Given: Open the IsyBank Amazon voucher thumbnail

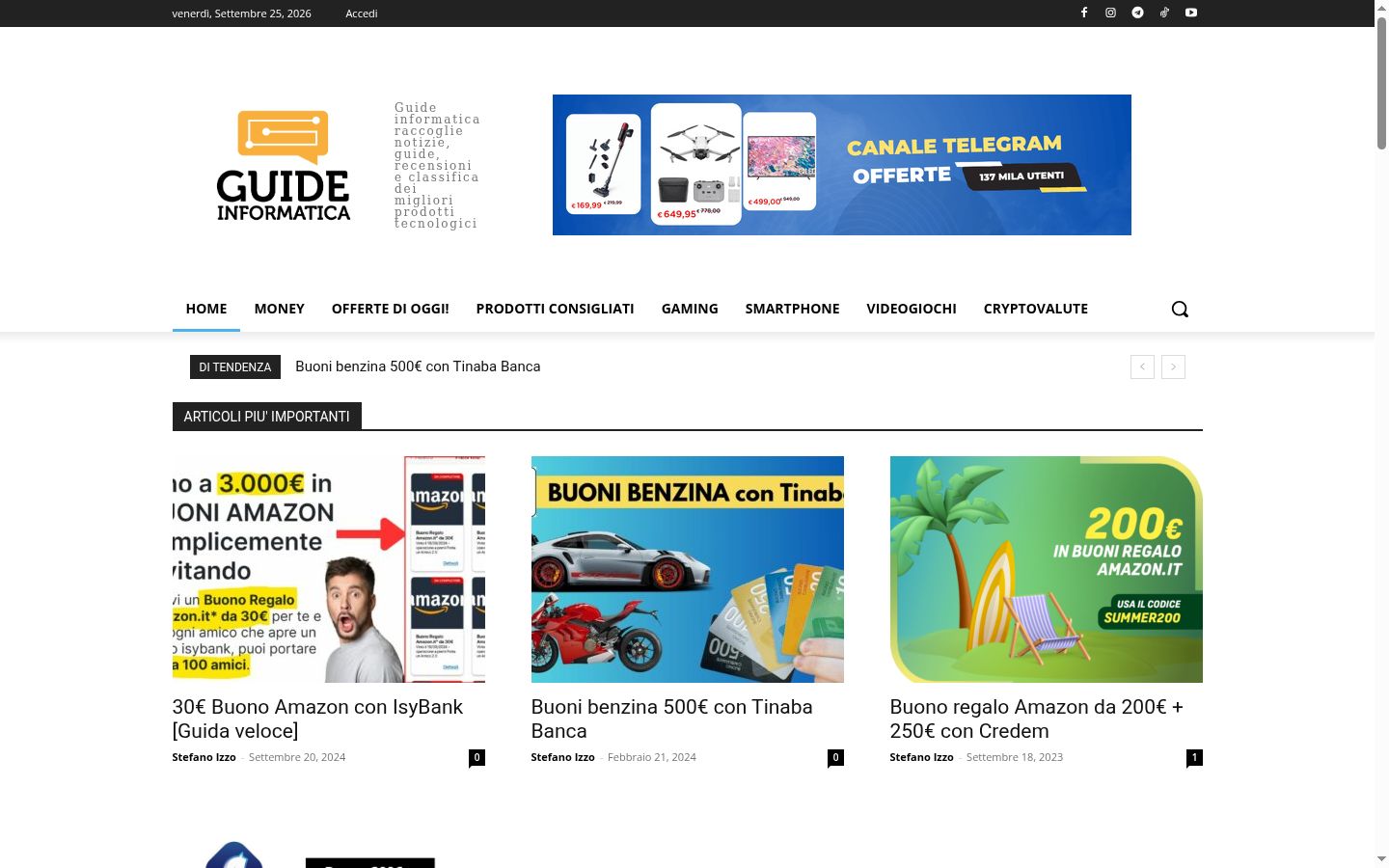Looking at the screenshot, I should [329, 569].
